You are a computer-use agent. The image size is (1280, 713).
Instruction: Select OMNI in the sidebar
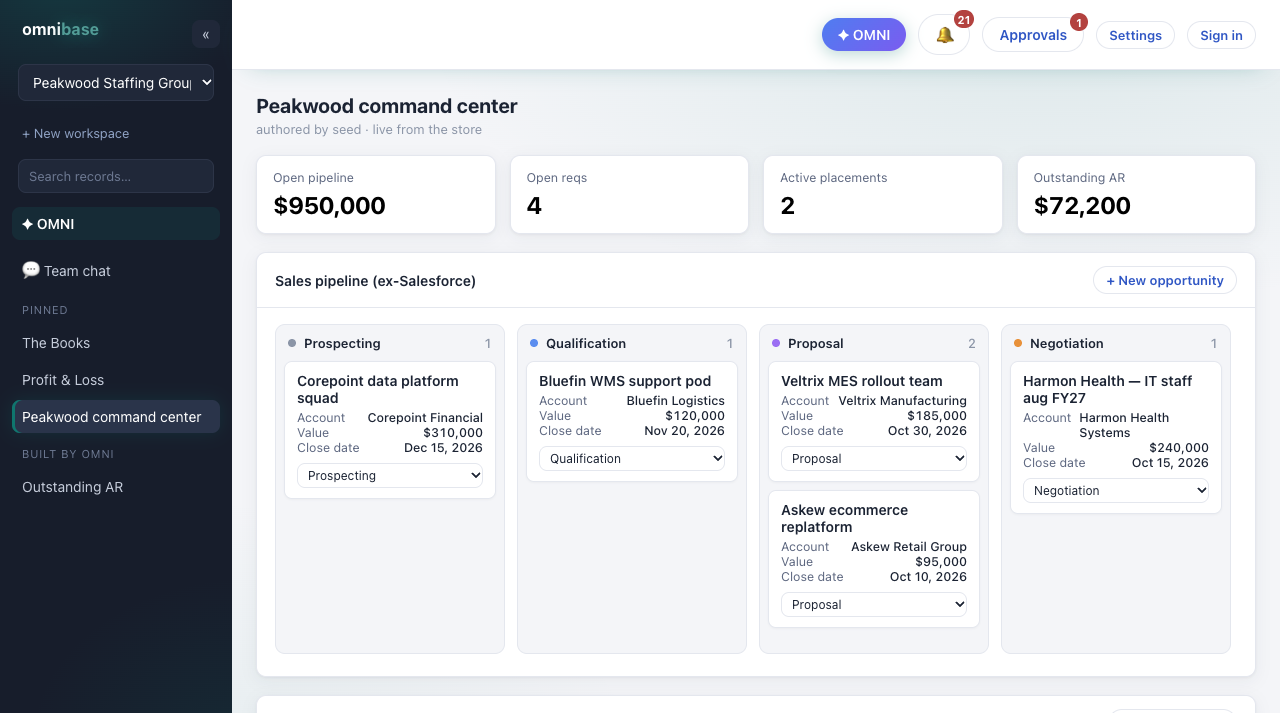pyautogui.click(x=116, y=224)
